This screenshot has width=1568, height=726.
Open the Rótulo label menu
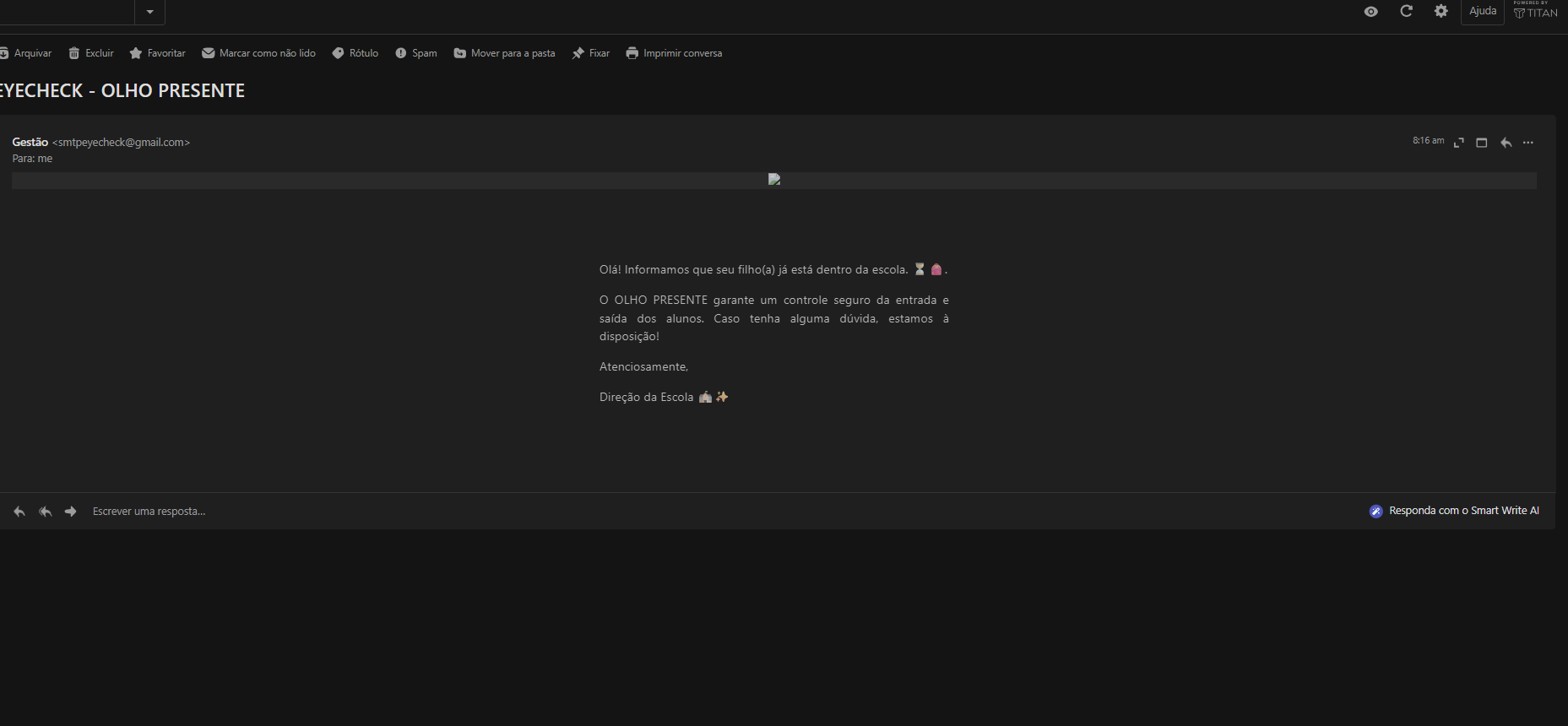(x=355, y=53)
